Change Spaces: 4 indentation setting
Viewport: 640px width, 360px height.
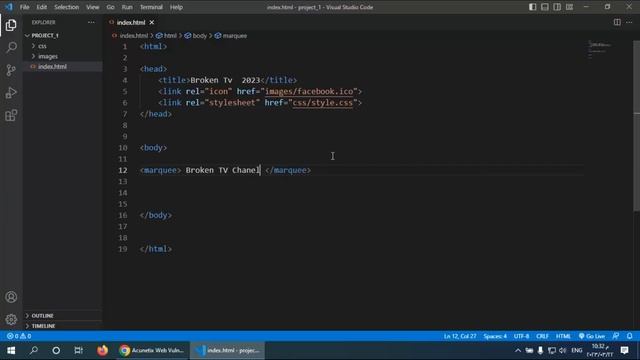(495, 336)
